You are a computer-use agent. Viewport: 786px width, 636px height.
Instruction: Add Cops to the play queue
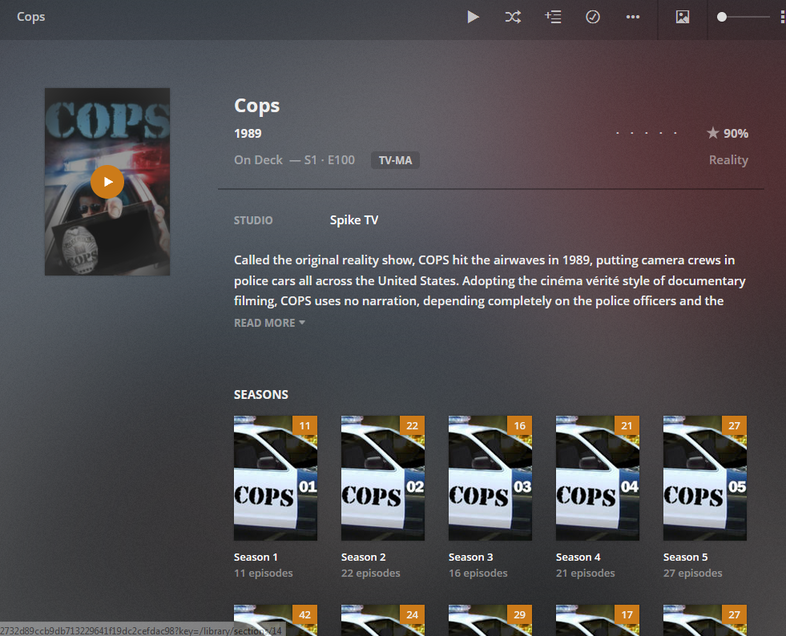tap(553, 17)
